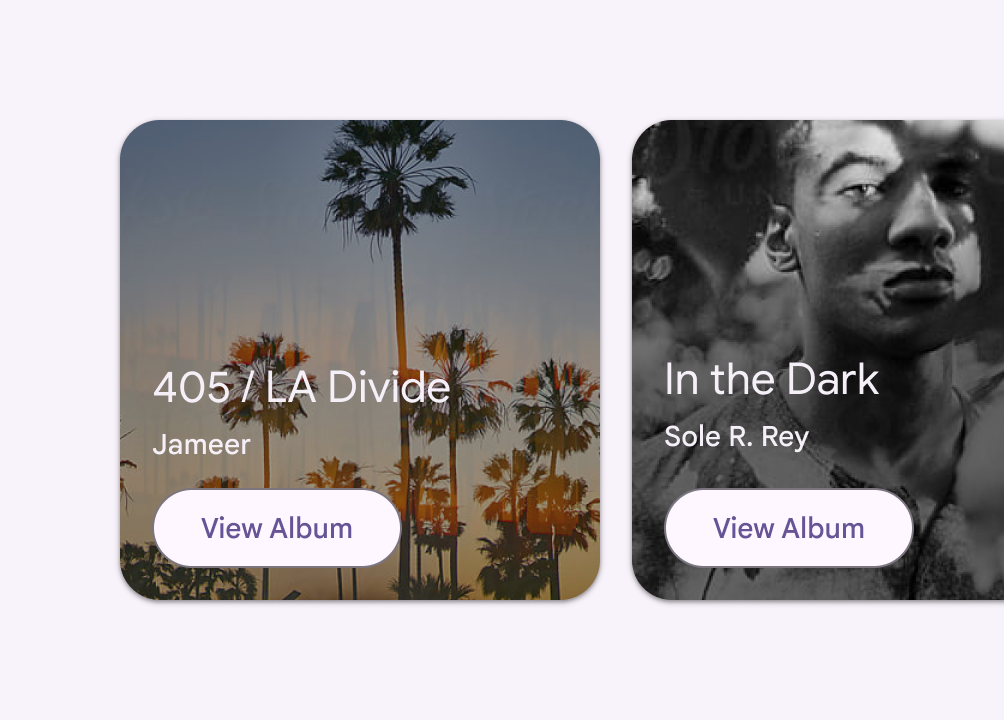Click artist name Jameer
The width and height of the screenshot is (1004, 720).
click(x=201, y=445)
